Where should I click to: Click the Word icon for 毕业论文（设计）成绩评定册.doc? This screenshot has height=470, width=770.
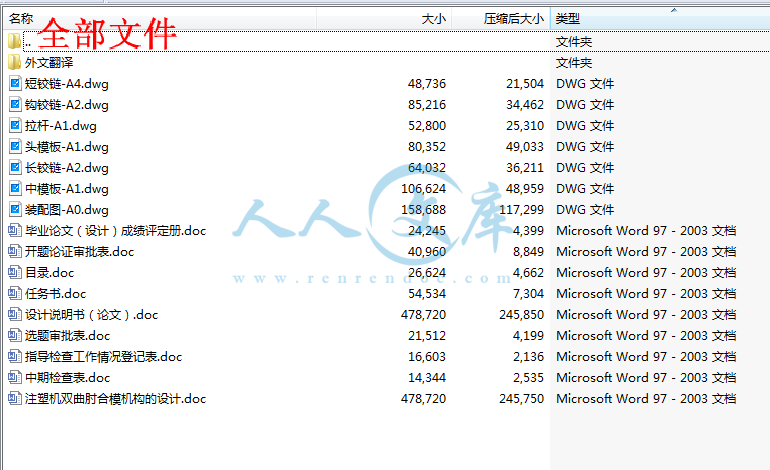(15, 230)
